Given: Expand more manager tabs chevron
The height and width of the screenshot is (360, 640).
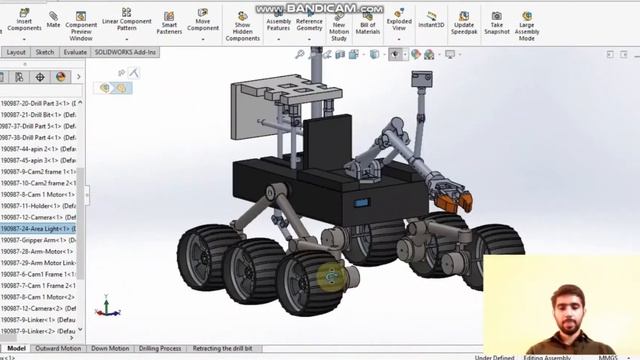Looking at the screenshot, I should click(x=78, y=77).
